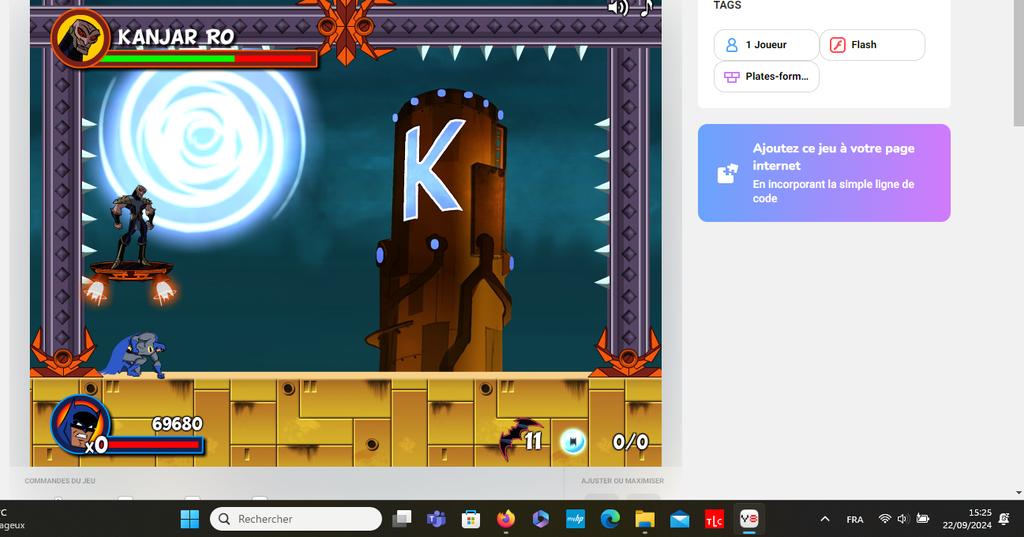Open File Explorer from the taskbar

(x=645, y=519)
